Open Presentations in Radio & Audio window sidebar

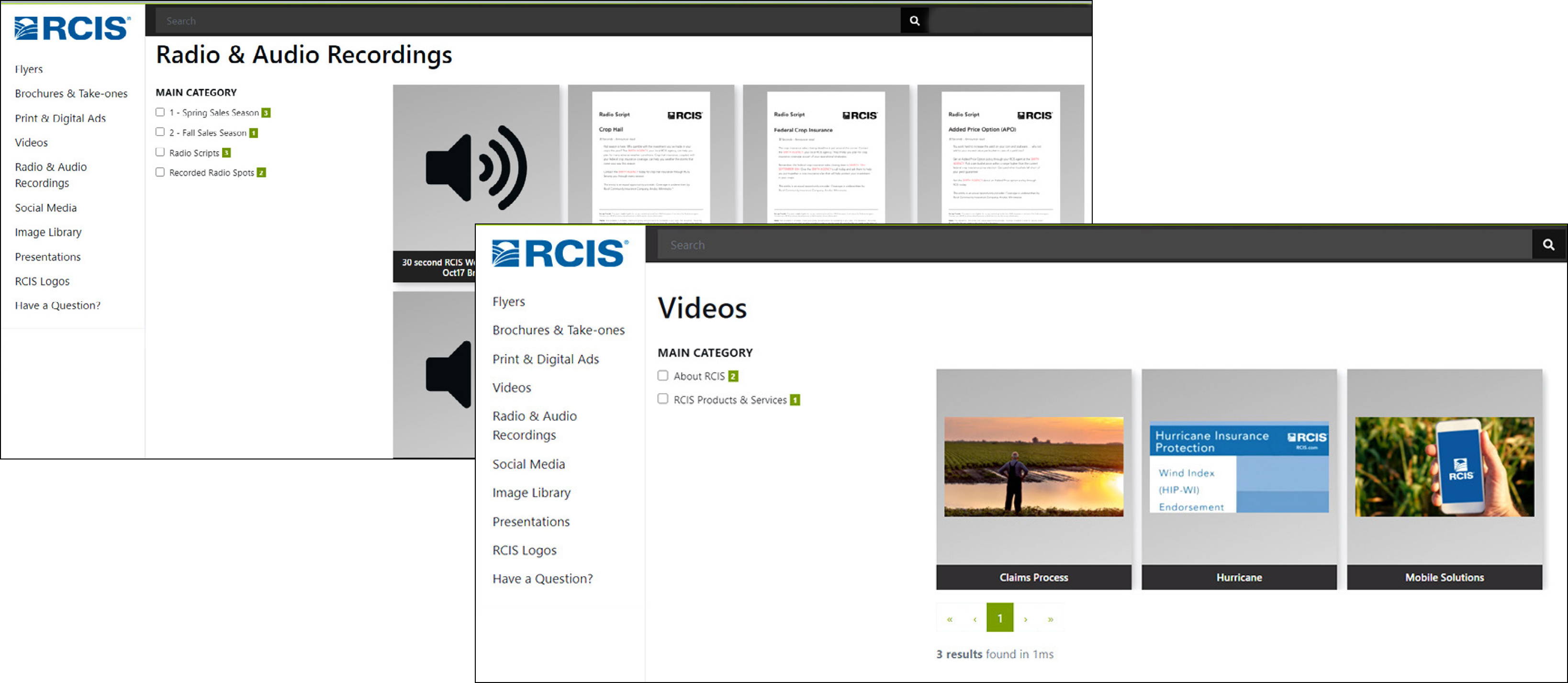[47, 257]
